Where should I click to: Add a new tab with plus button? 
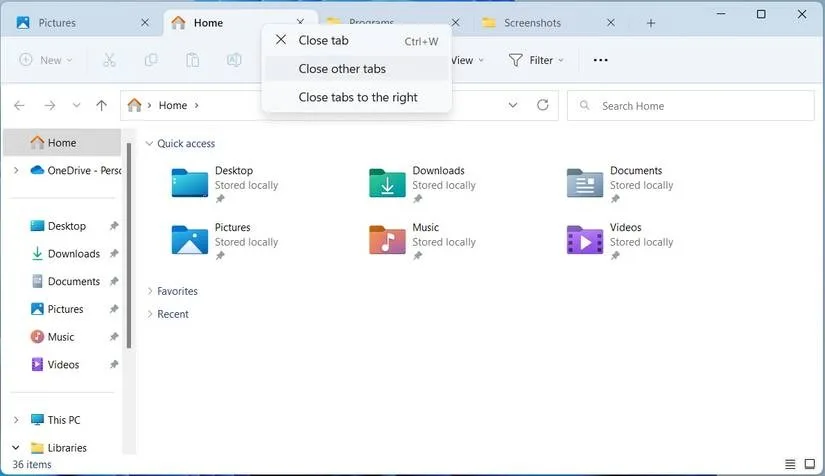tap(651, 23)
